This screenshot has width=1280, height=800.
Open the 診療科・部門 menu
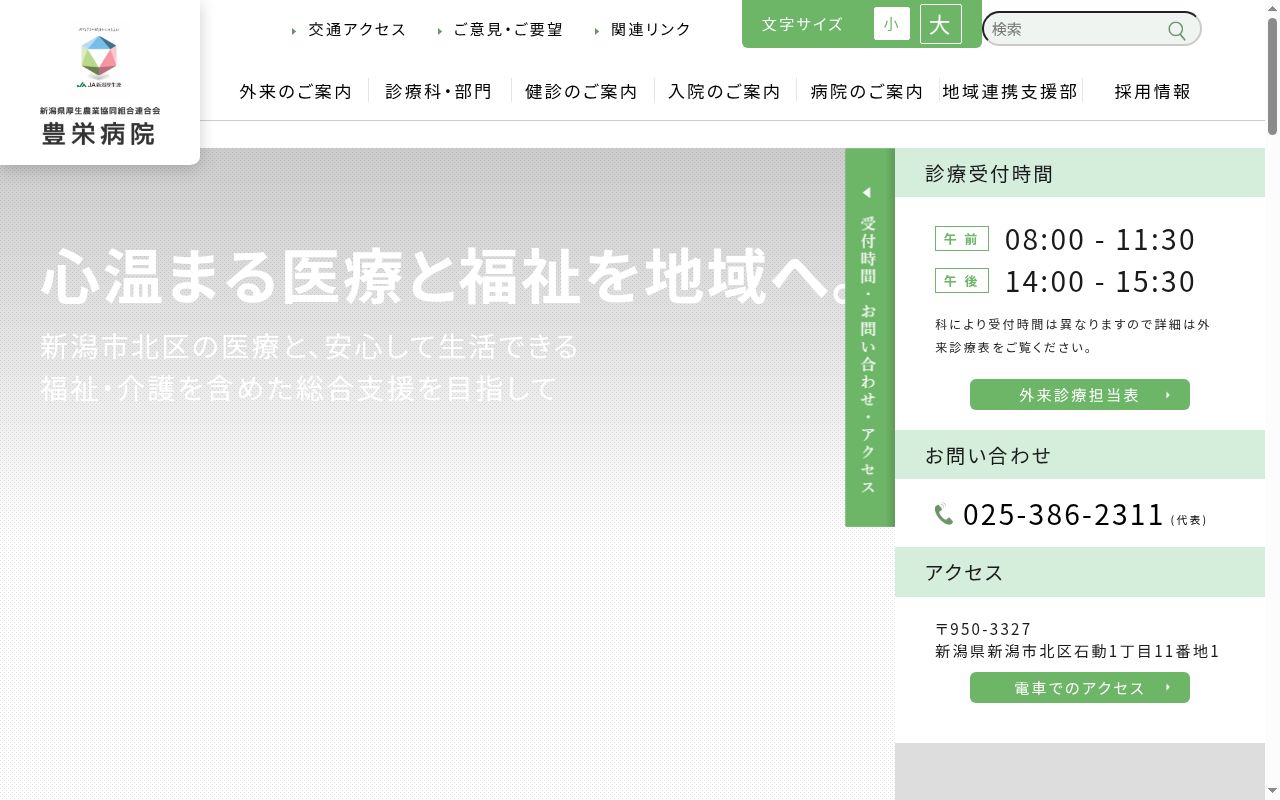439,91
